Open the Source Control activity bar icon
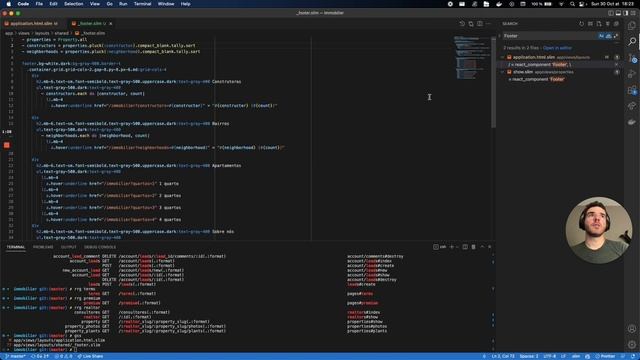This screenshot has height=360, width=640. click(x=632, y=58)
